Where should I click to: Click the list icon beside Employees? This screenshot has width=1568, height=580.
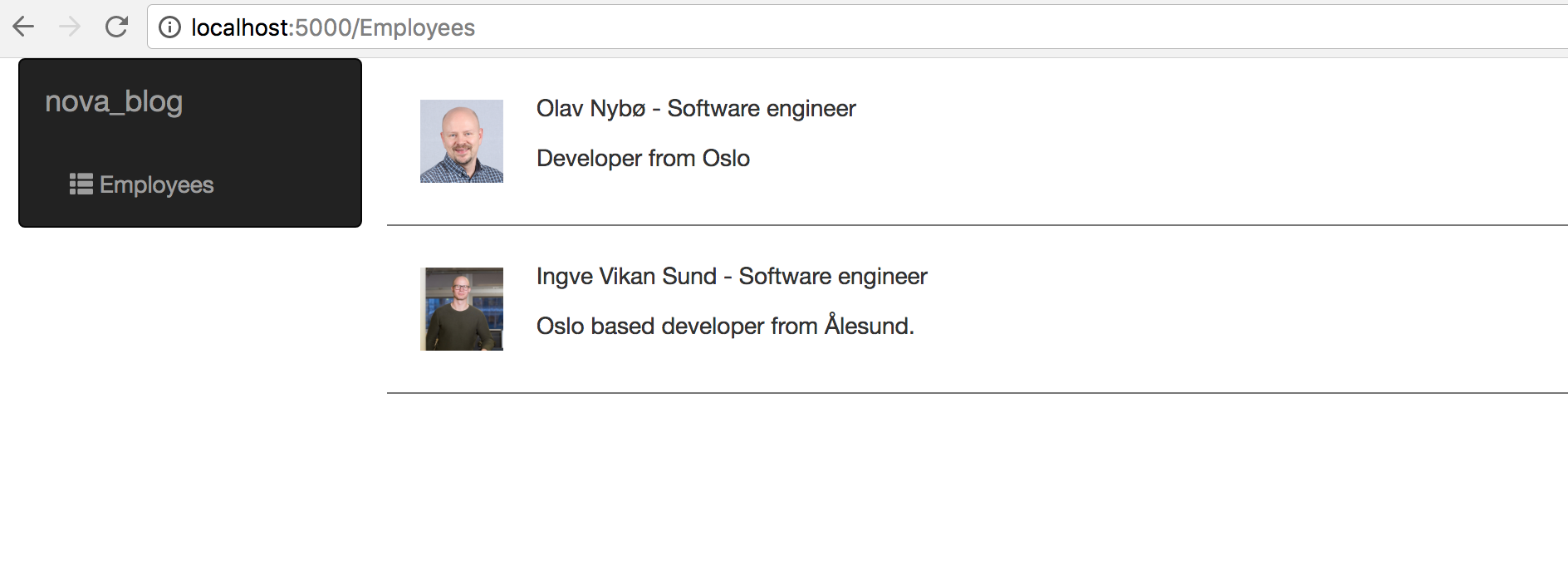pos(81,184)
